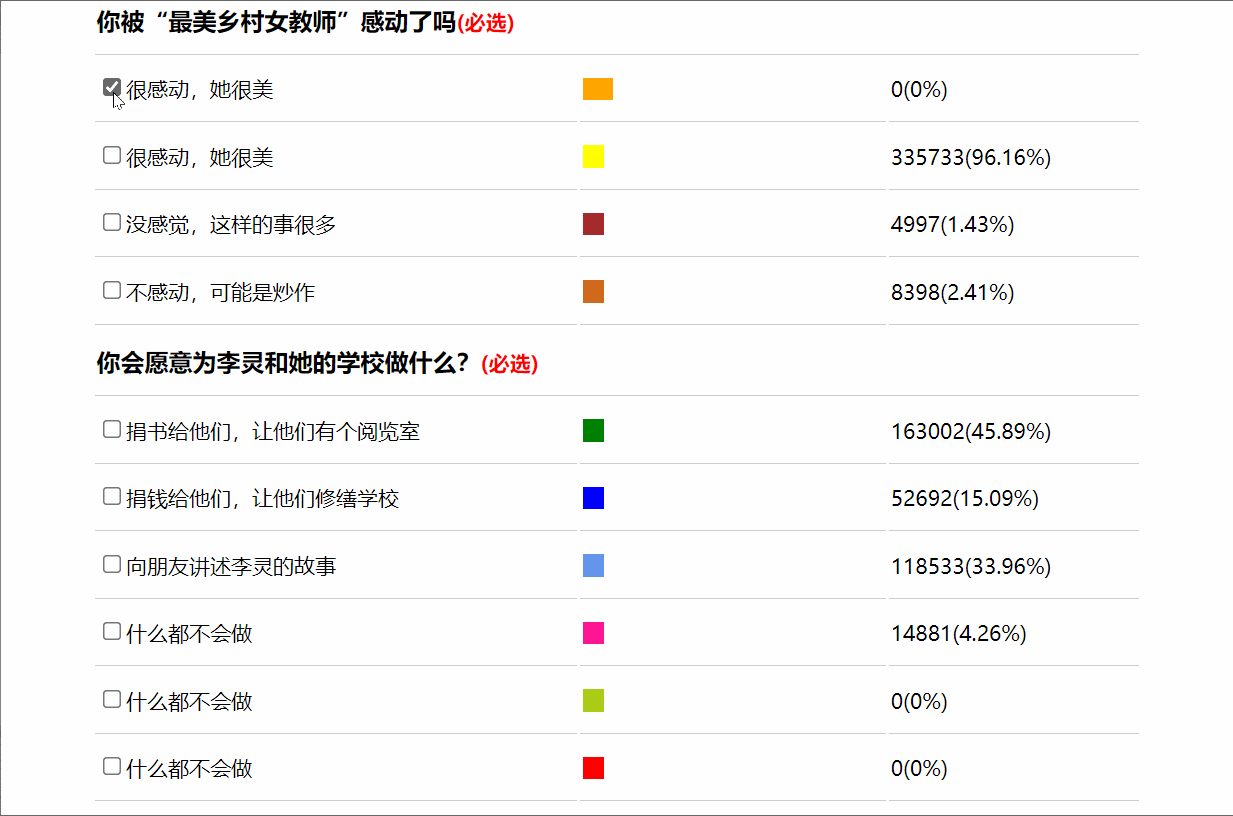Click the pink swatch beside 14881(4.26%)

click(x=593, y=633)
